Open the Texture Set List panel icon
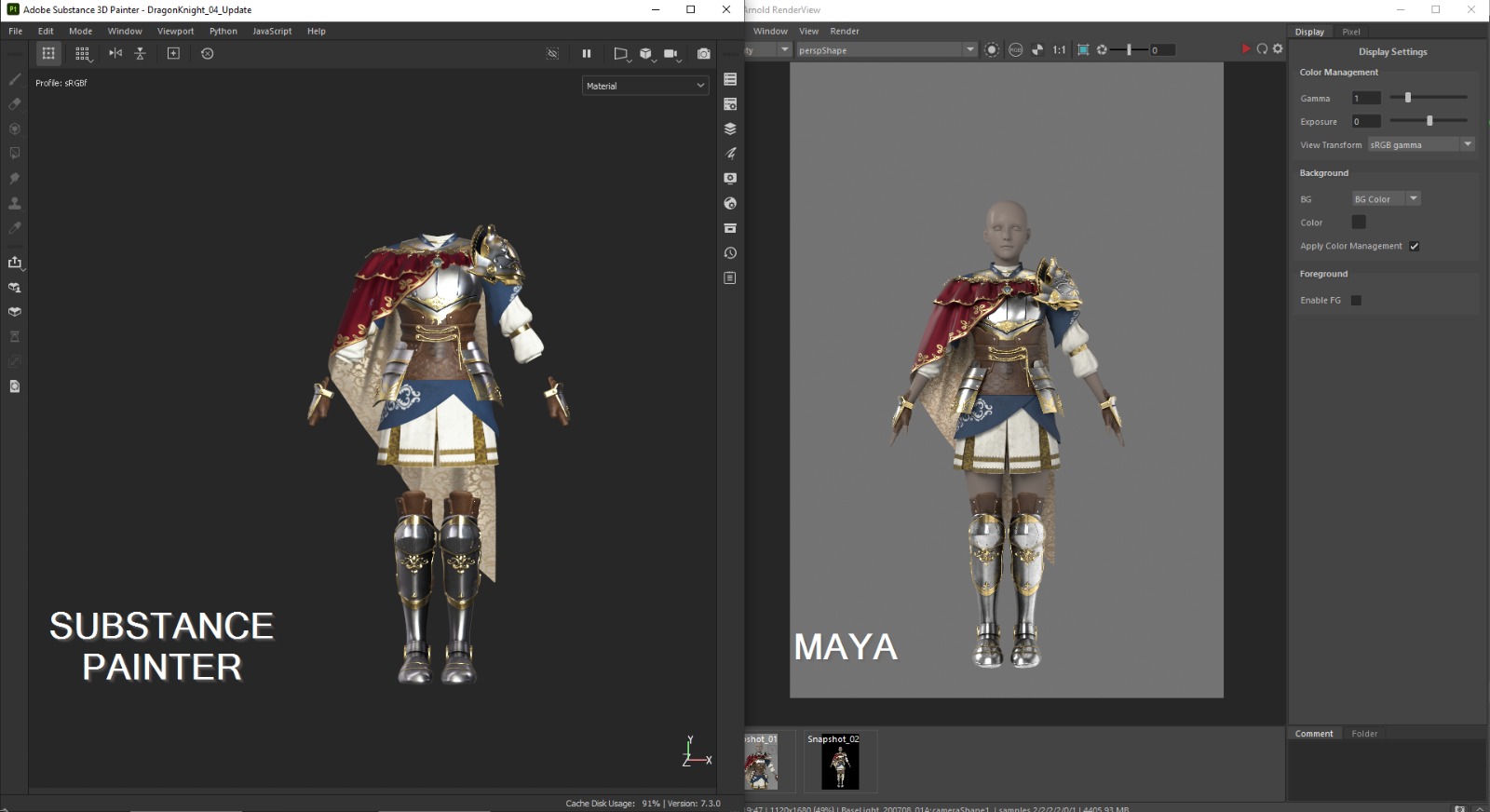The image size is (1490, 812). (730, 79)
